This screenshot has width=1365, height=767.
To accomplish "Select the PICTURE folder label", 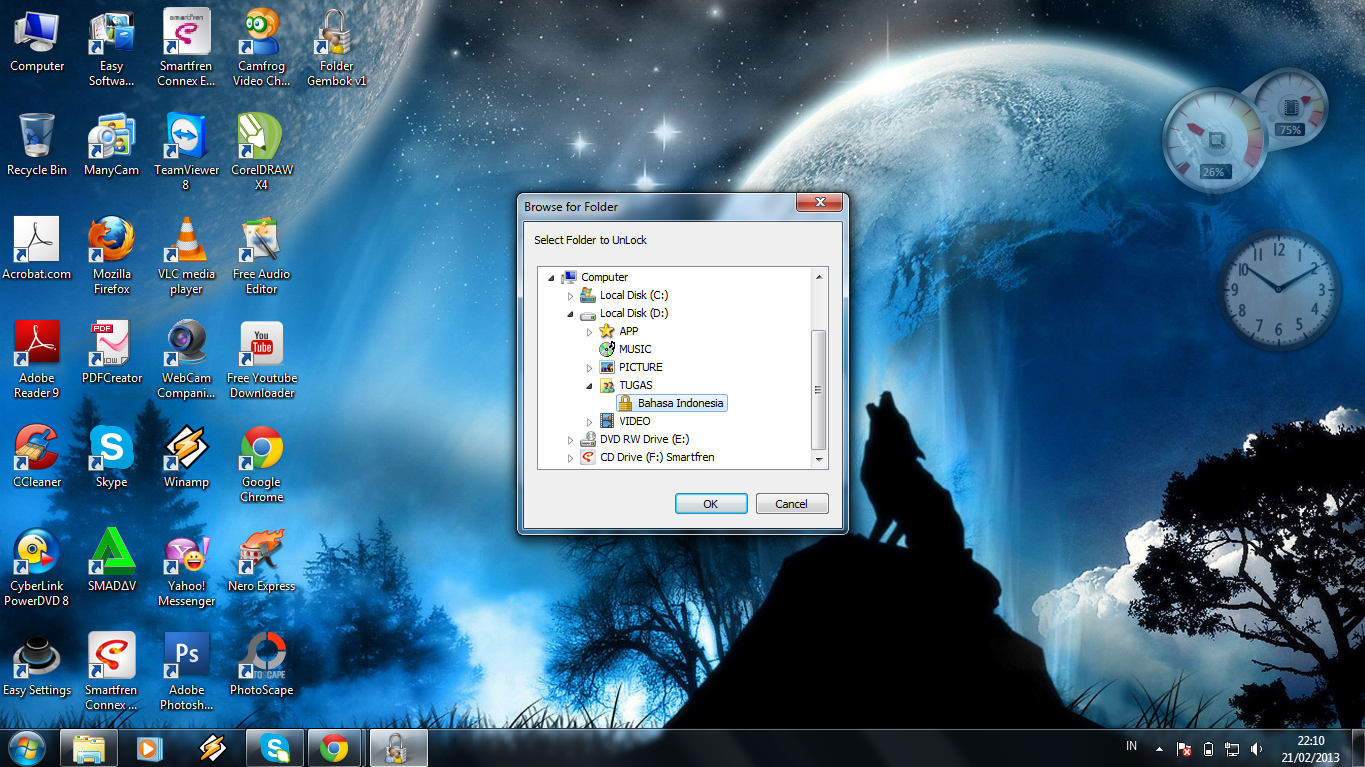I will coord(641,367).
